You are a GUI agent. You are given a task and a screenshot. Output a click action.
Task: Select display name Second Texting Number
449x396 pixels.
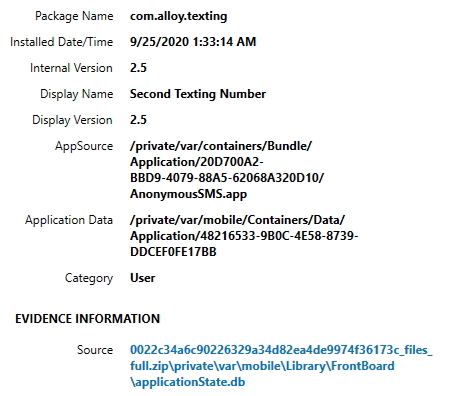[198, 94]
